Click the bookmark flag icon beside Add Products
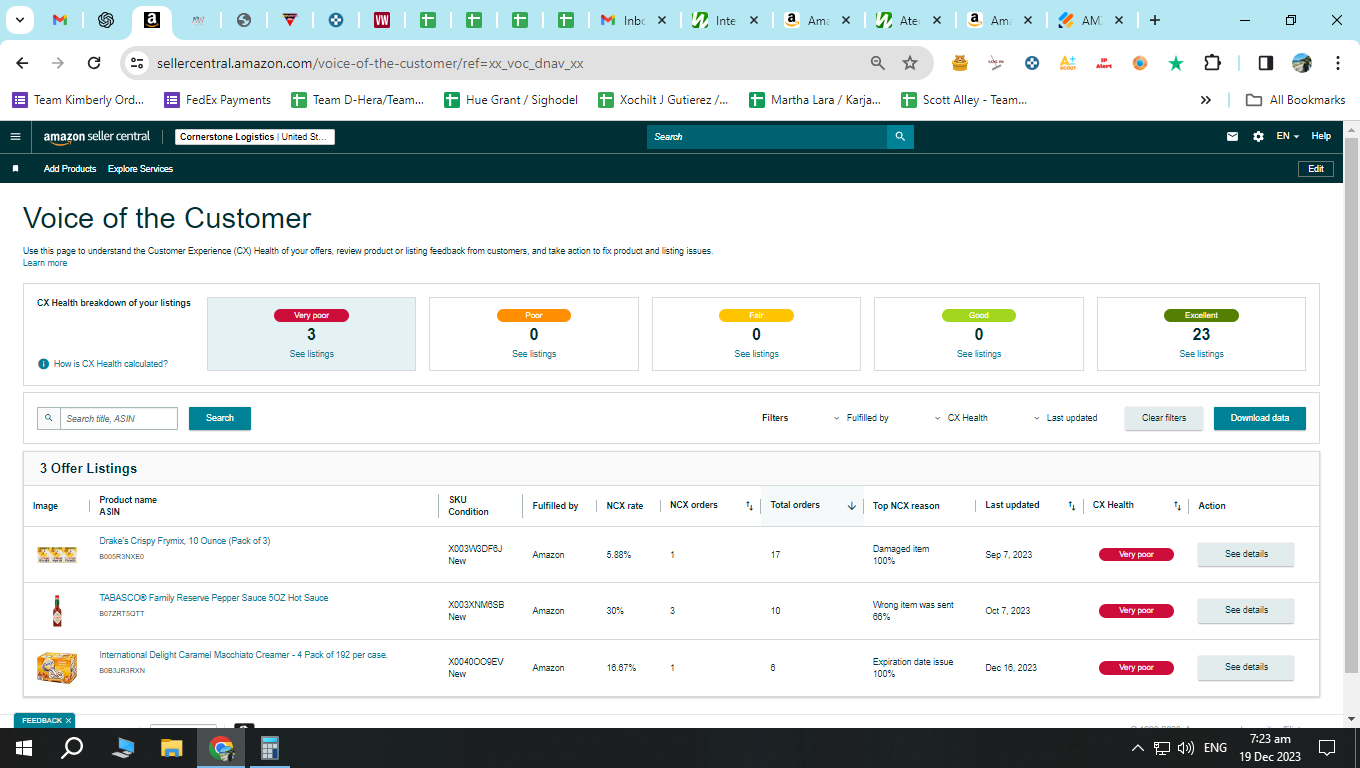Viewport: 1360px width, 768px height. tap(15, 169)
